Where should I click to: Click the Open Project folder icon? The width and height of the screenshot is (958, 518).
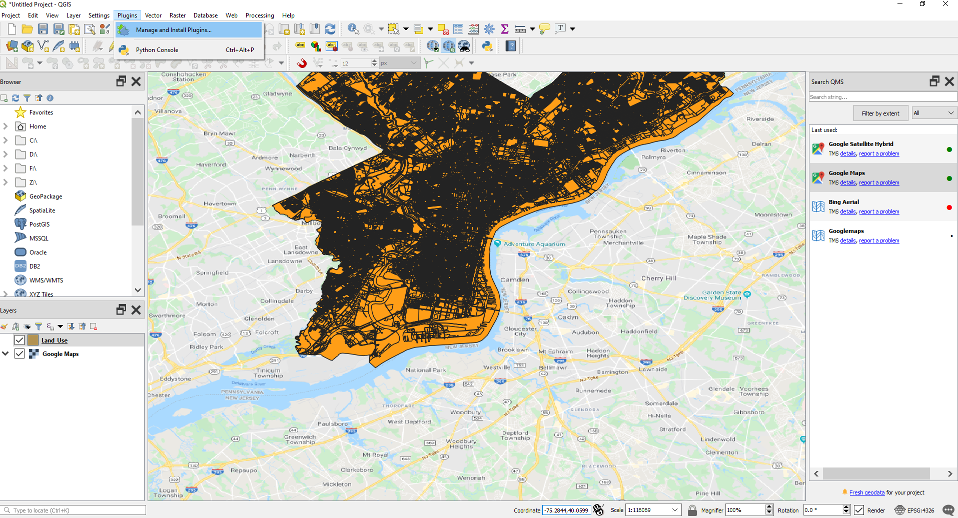click(28, 30)
